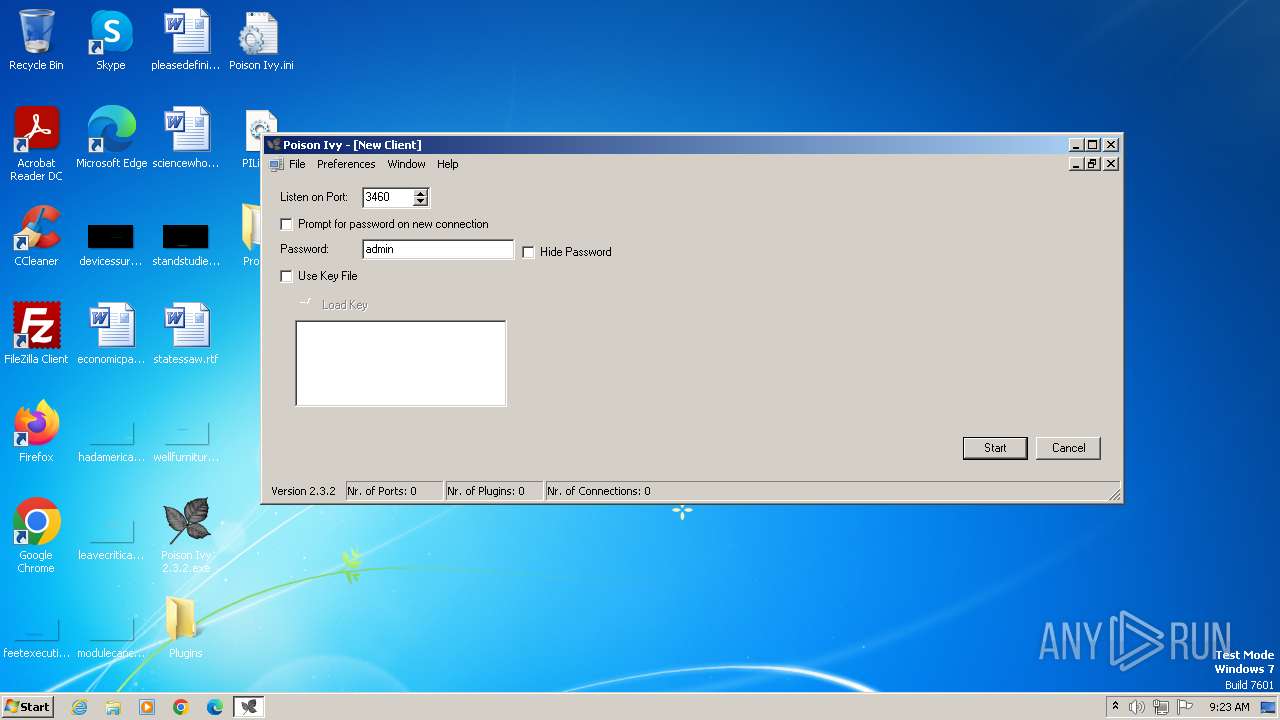This screenshot has width=1280, height=720.
Task: Open Windows Explorer from taskbar
Action: 113,707
